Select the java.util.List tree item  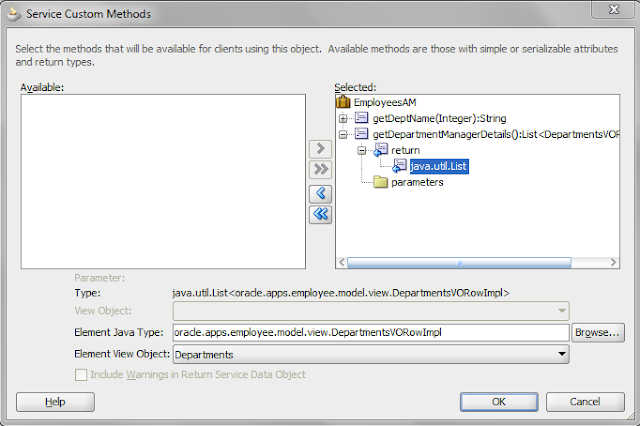click(x=438, y=166)
